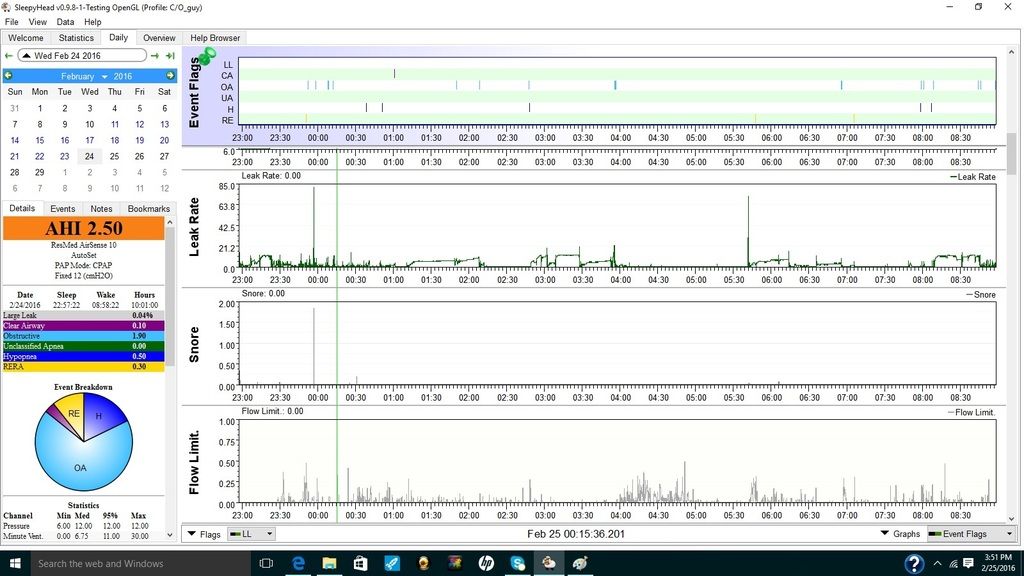Image resolution: width=1024 pixels, height=576 pixels.
Task: Open the Bookmarks tab in the left panel
Action: (x=148, y=209)
